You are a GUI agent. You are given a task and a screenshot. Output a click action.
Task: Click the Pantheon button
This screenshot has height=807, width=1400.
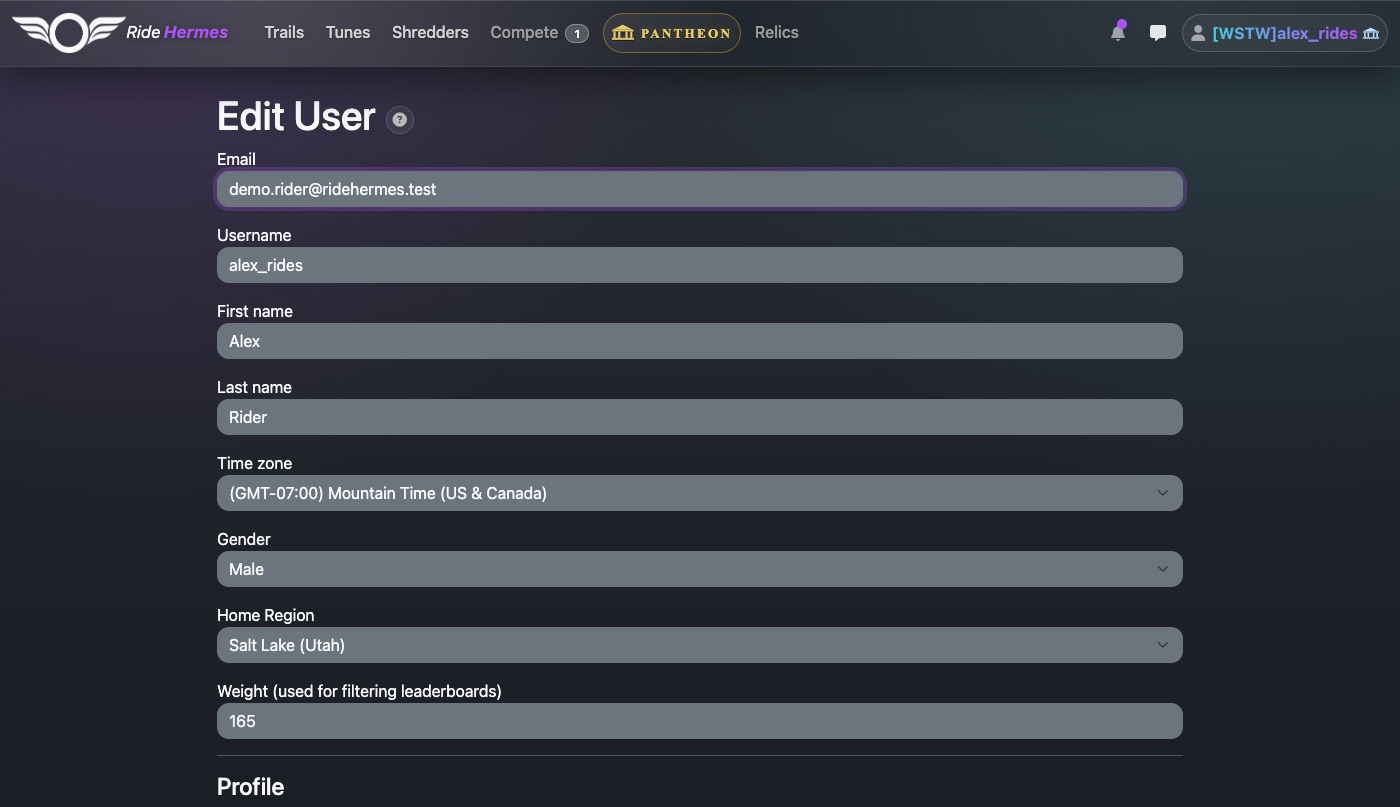(672, 33)
